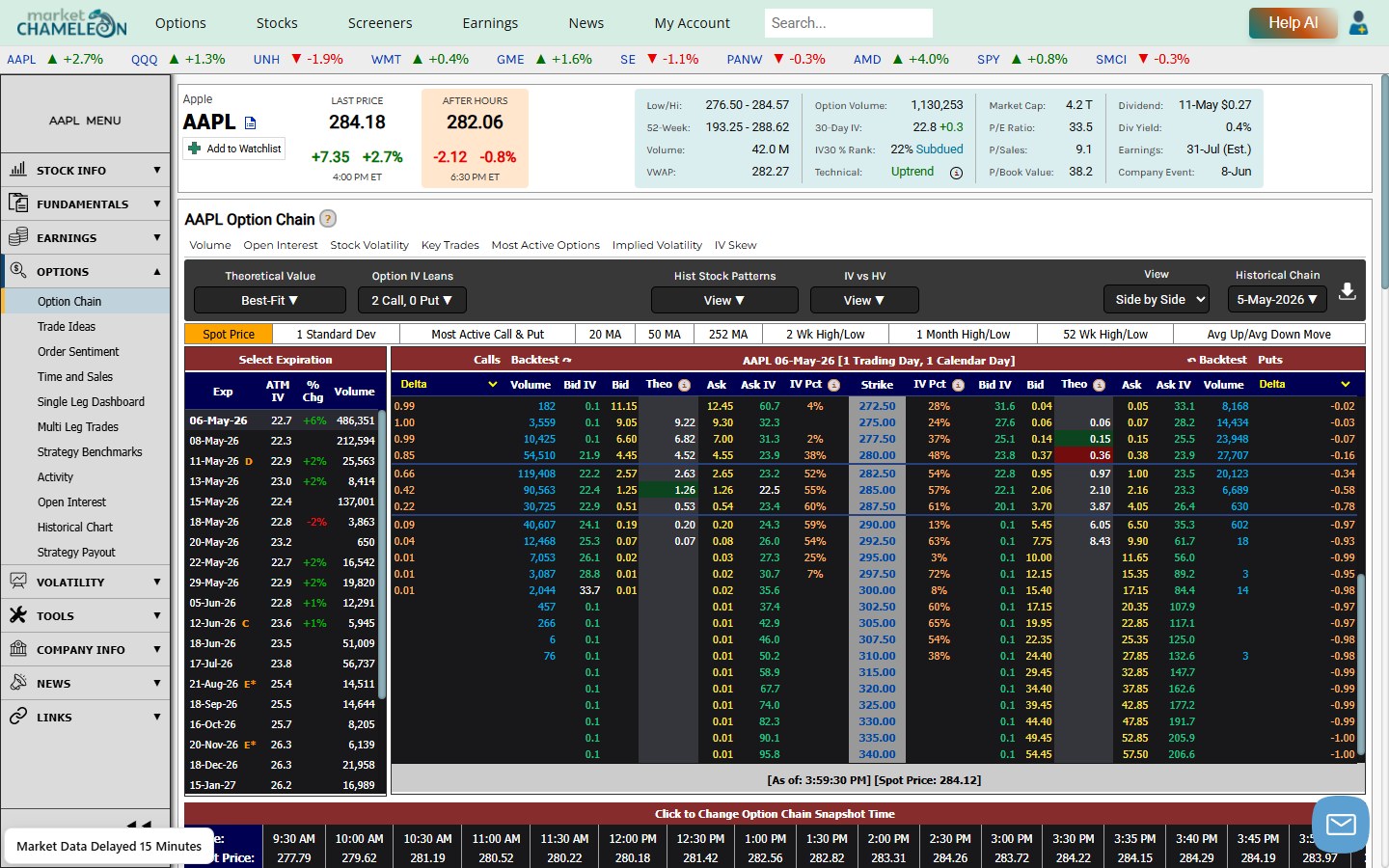Click the Market Chameleon logo
This screenshot has width=1389, height=868.
click(x=72, y=23)
